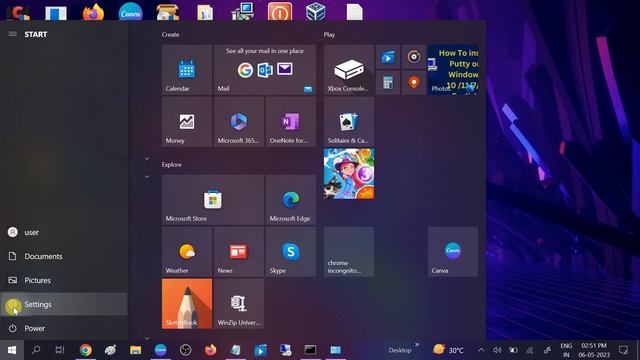Click the Windows Start button

[x=12, y=350]
